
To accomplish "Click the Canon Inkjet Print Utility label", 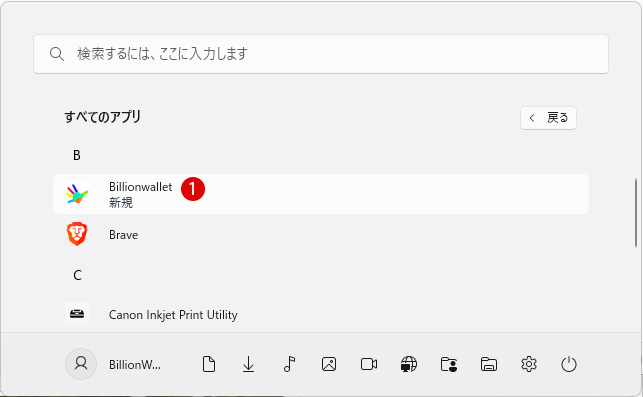I will pos(173,315).
